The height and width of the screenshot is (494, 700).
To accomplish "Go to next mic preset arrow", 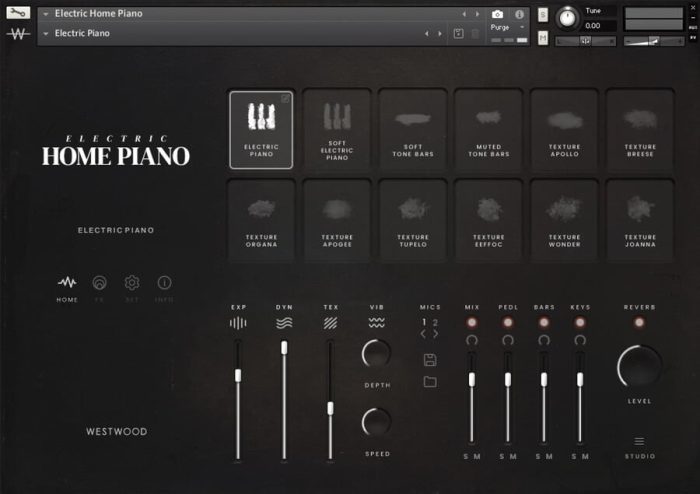I will [436, 334].
